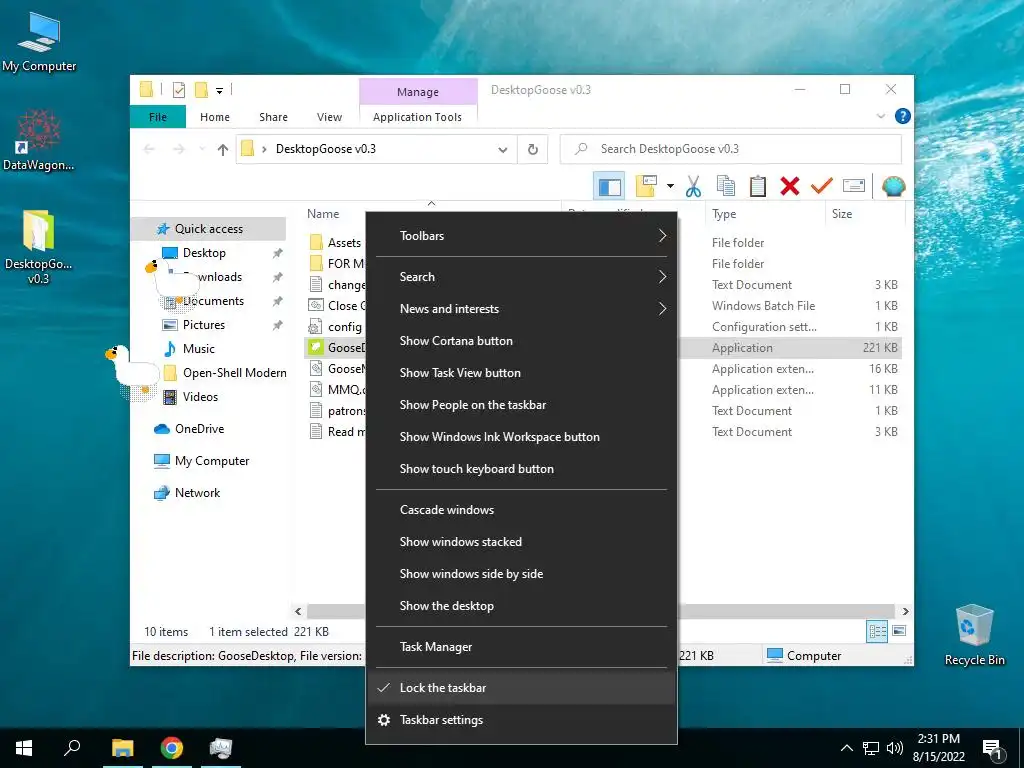
Task: Toggle Show Windows Ink Workspace button
Action: click(521, 437)
